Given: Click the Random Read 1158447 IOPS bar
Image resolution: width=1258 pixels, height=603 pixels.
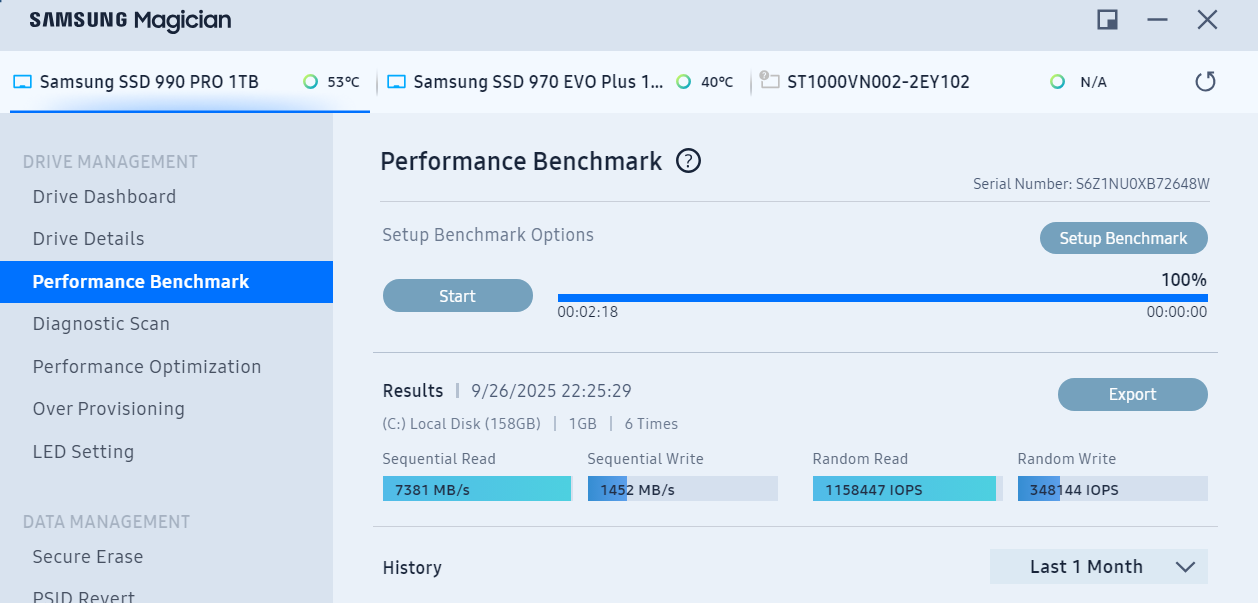Looking at the screenshot, I should pos(908,489).
